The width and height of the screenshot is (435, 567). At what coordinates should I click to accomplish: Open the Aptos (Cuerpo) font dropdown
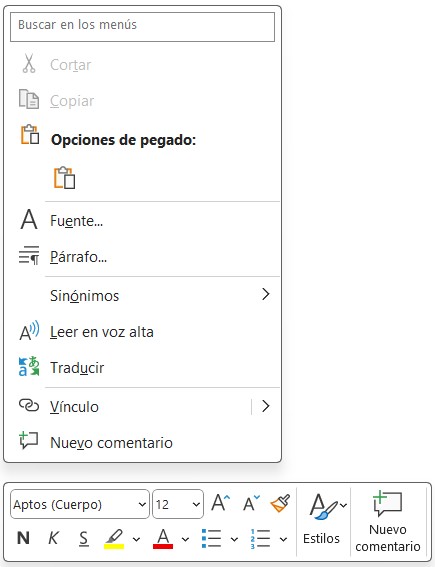(80, 504)
